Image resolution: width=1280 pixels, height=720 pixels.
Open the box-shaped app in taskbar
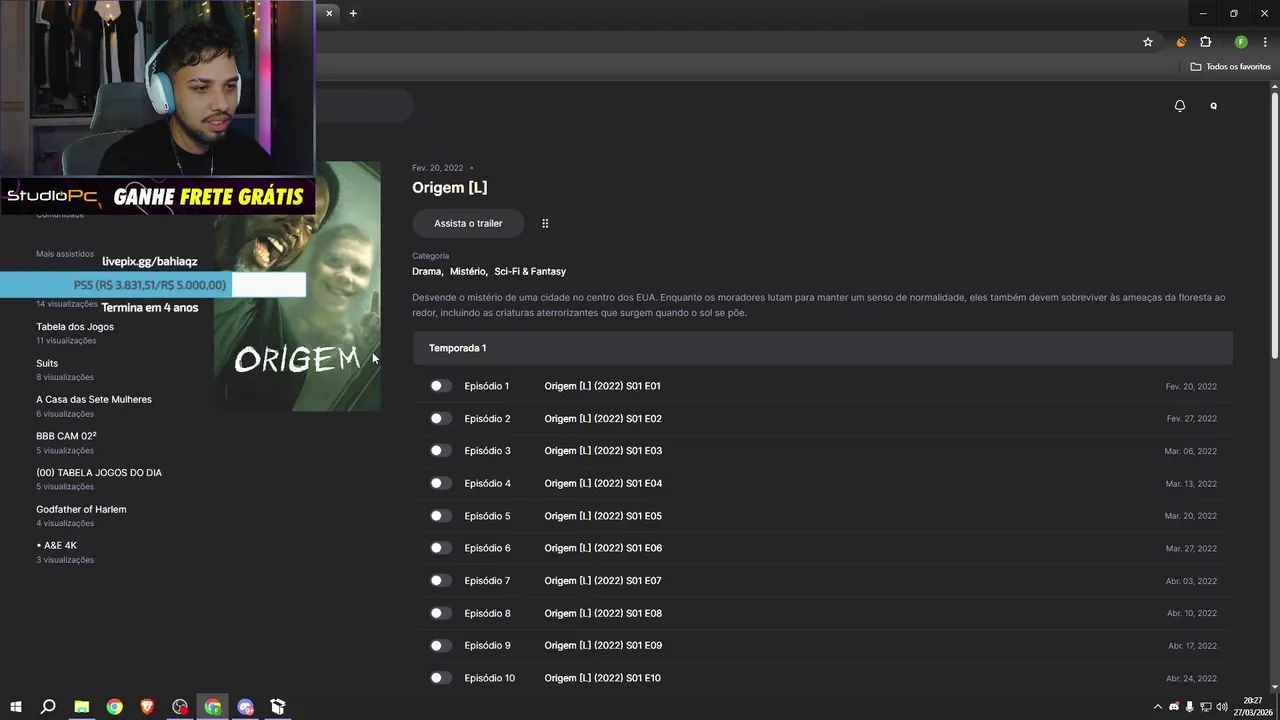tap(278, 707)
